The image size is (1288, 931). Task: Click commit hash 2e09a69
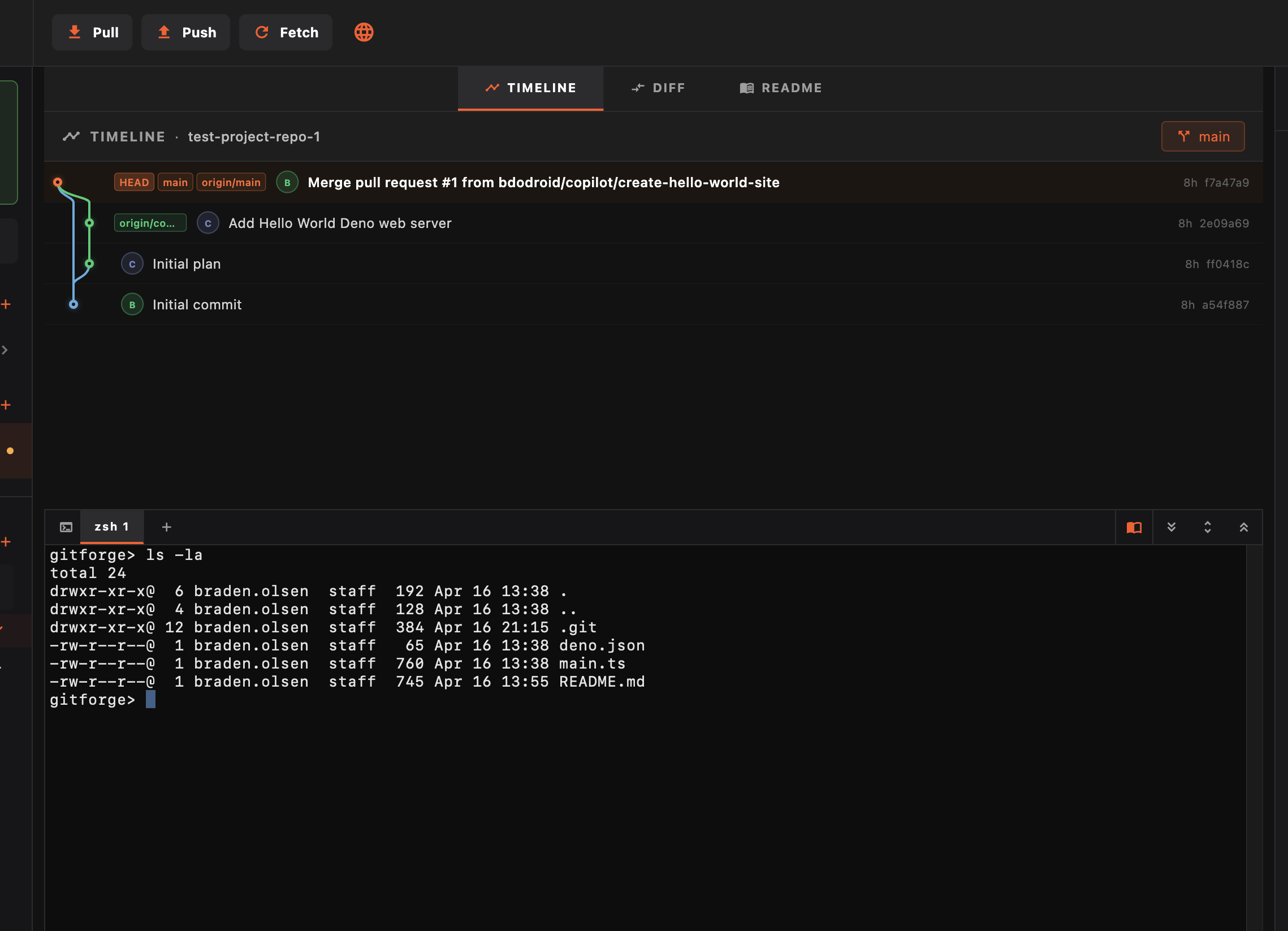(x=1224, y=224)
